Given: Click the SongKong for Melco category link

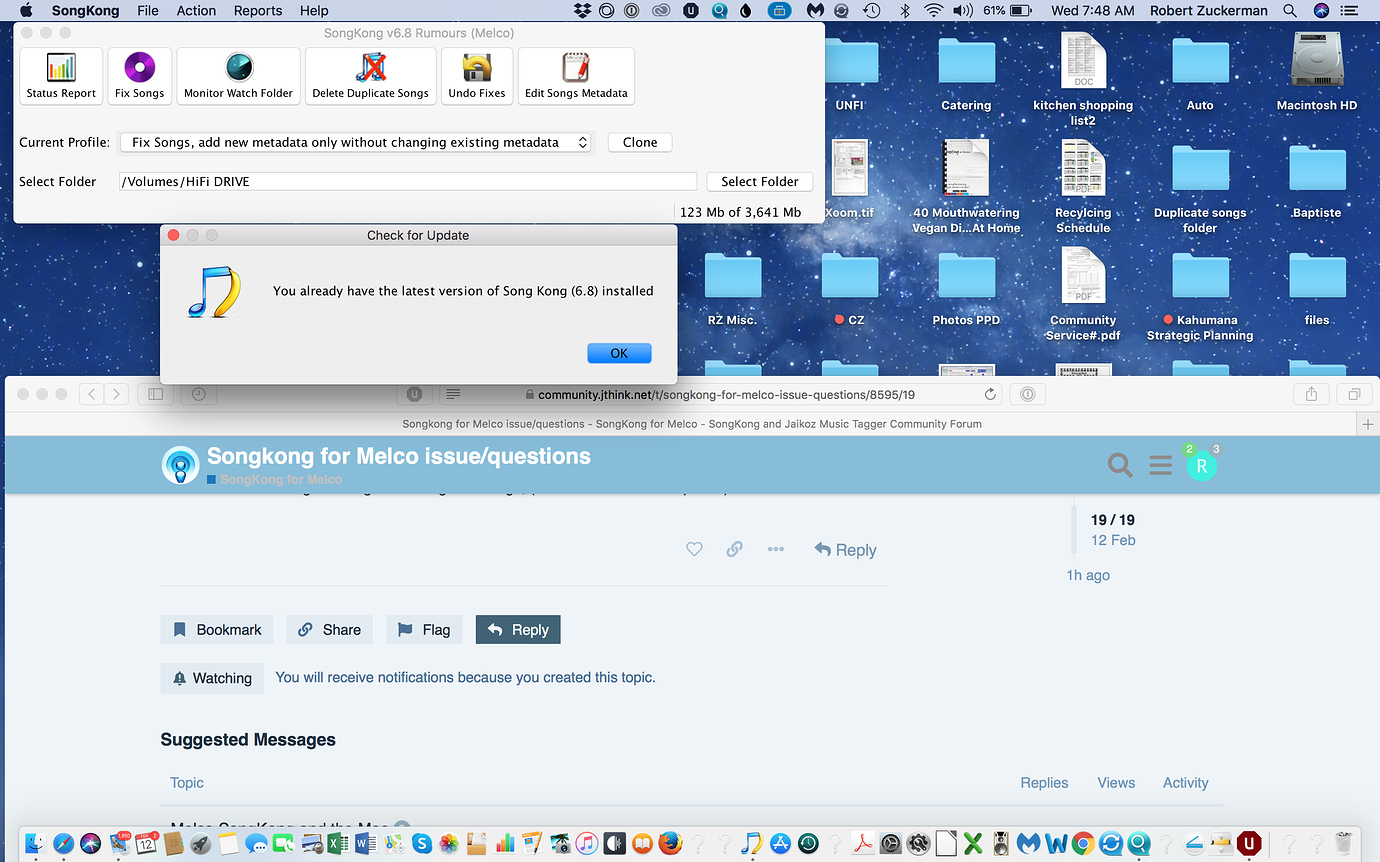Looking at the screenshot, I should [274, 480].
